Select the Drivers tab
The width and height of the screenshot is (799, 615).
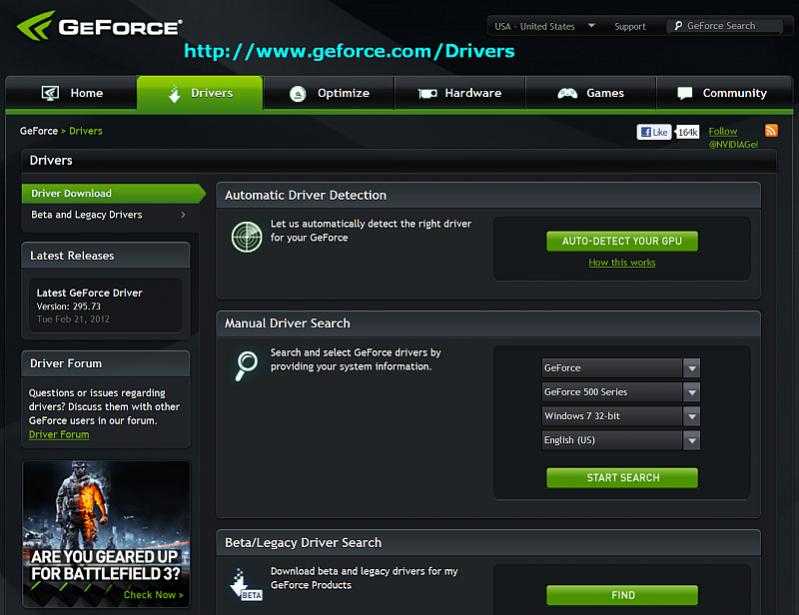pyautogui.click(x=200, y=93)
